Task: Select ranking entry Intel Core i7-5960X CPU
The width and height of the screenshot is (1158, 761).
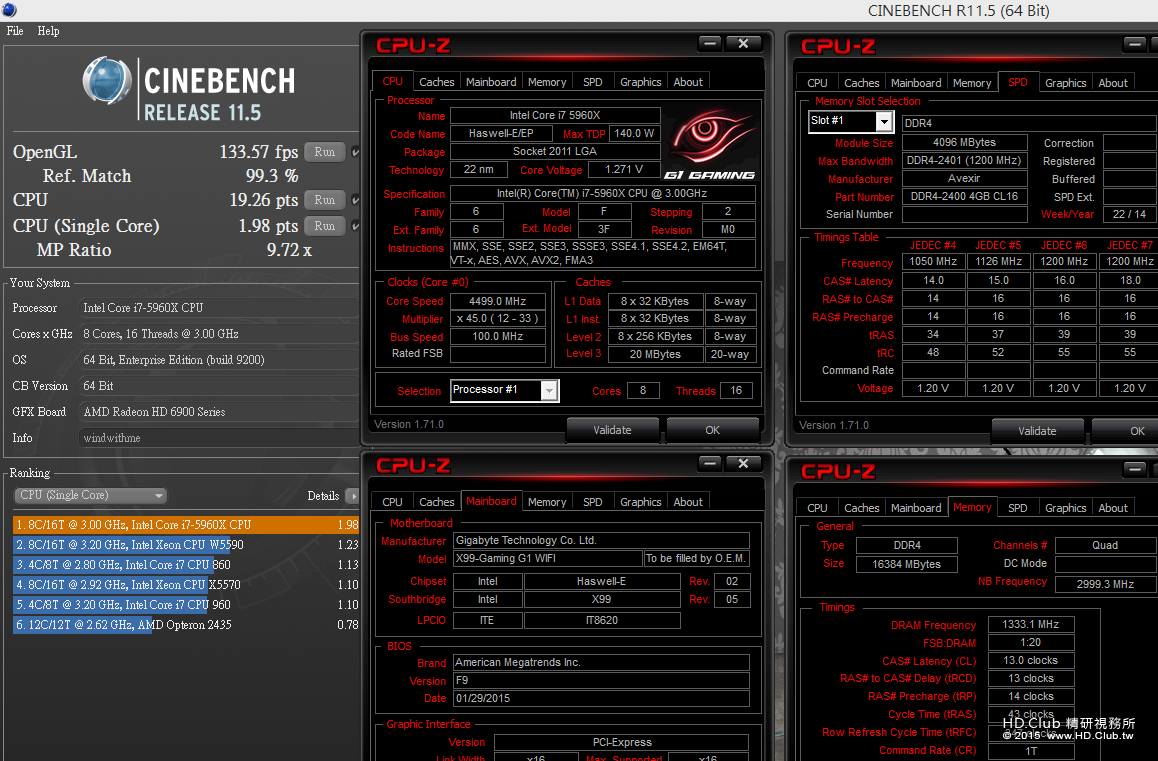Action: [186, 525]
